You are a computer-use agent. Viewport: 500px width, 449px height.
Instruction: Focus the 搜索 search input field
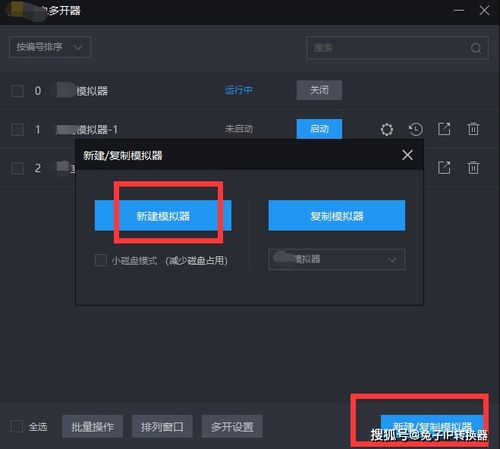pos(387,48)
